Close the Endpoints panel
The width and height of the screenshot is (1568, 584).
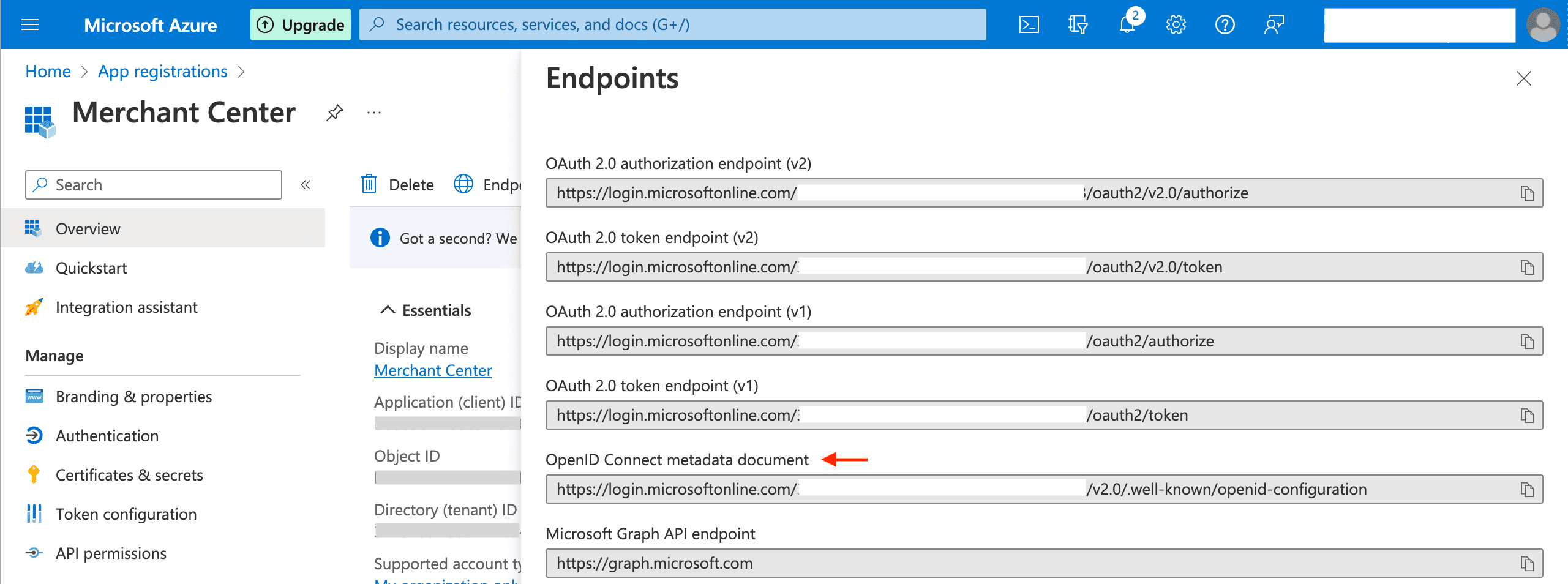click(1523, 78)
